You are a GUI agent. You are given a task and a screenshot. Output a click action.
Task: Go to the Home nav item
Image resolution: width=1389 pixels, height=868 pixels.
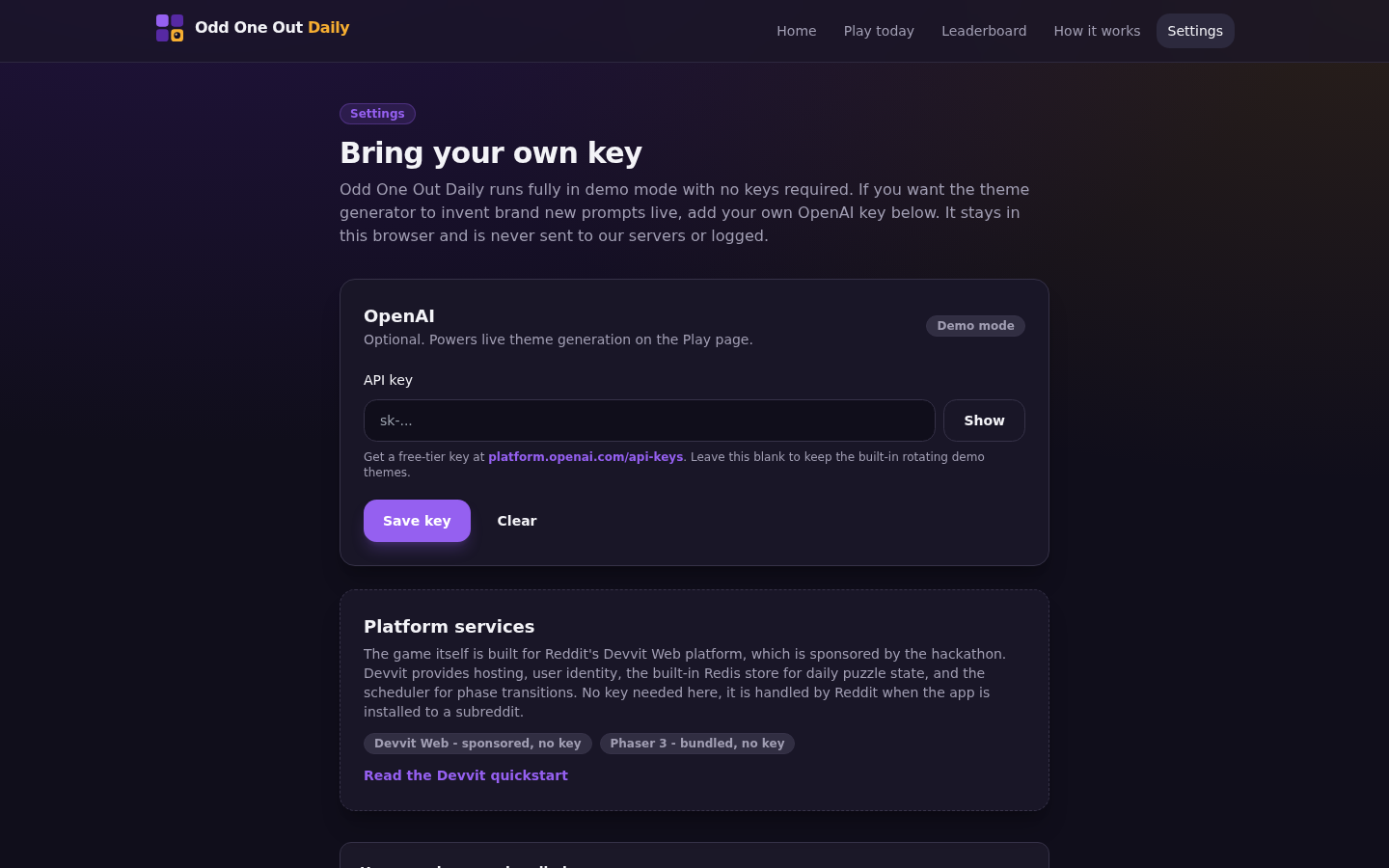pyautogui.click(x=797, y=31)
